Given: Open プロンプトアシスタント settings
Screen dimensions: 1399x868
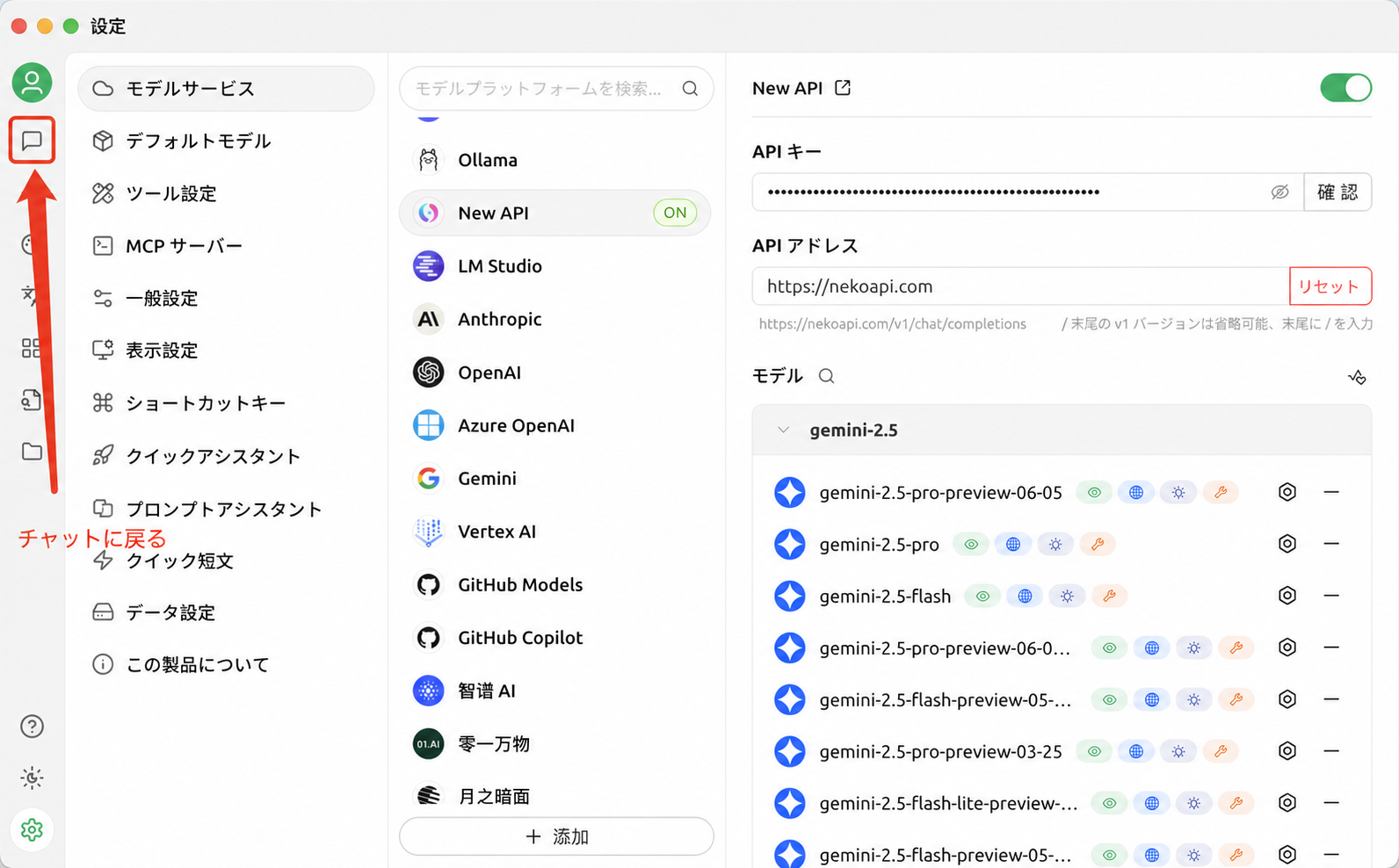Looking at the screenshot, I should coord(227,509).
